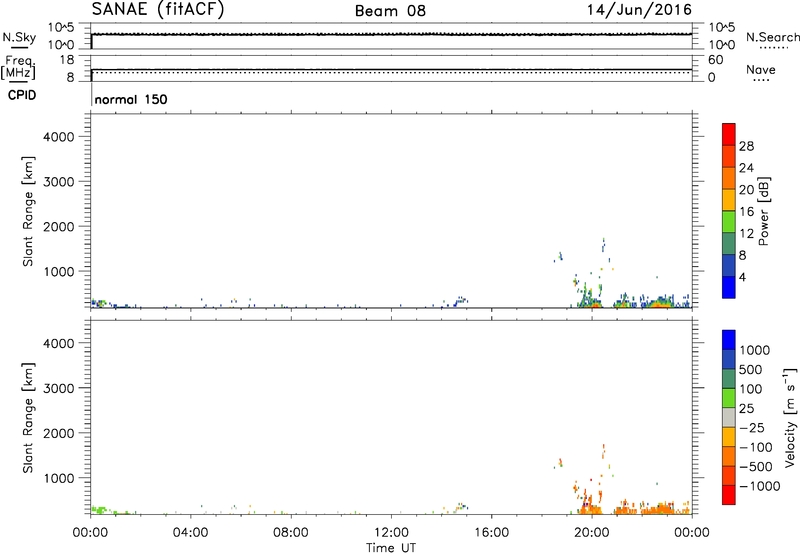Click the bottom blue 0–4 dB Power segment
The height and width of the screenshot is (554, 800).
[729, 287]
